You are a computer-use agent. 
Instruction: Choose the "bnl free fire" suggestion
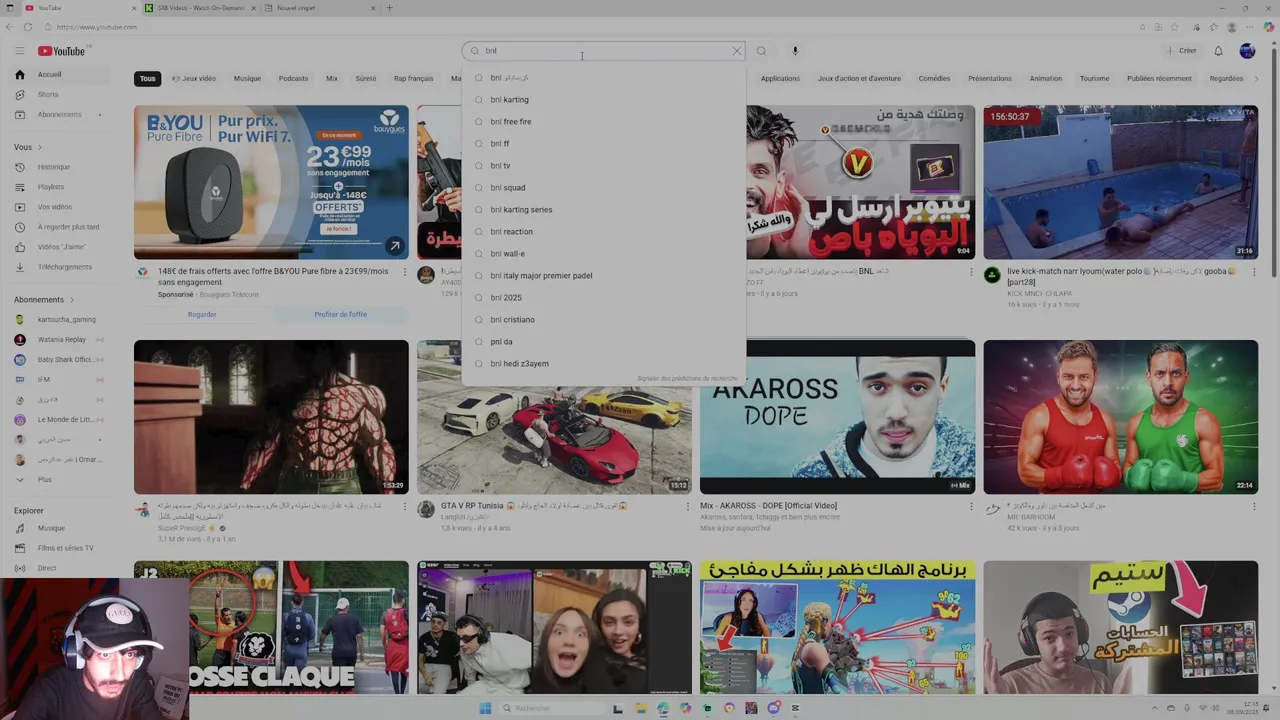point(604,122)
